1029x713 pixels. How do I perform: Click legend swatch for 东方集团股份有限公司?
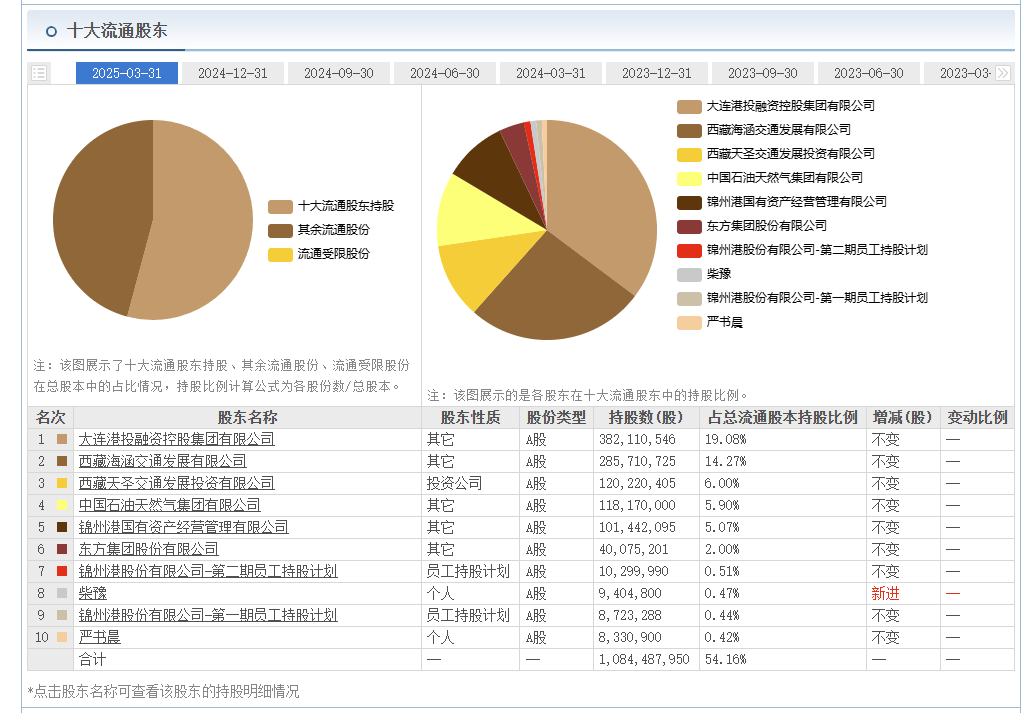coord(689,227)
